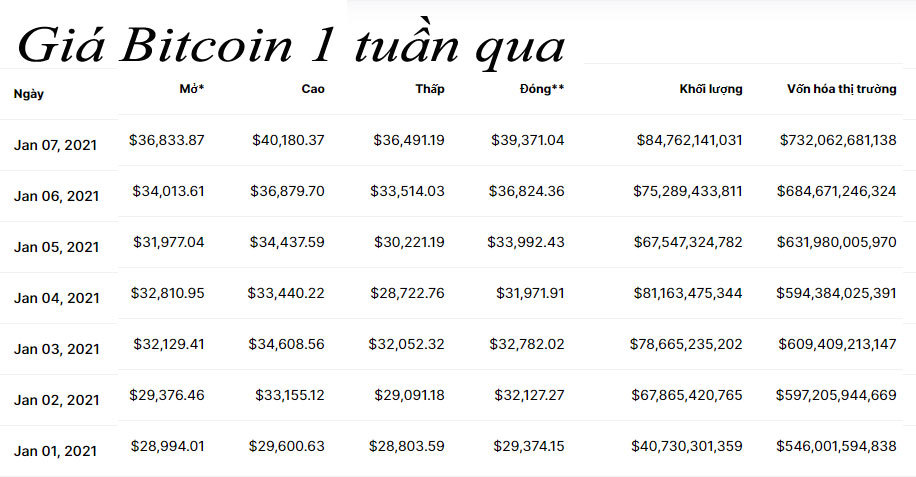Select the $39,371.04 closing price

[527, 140]
